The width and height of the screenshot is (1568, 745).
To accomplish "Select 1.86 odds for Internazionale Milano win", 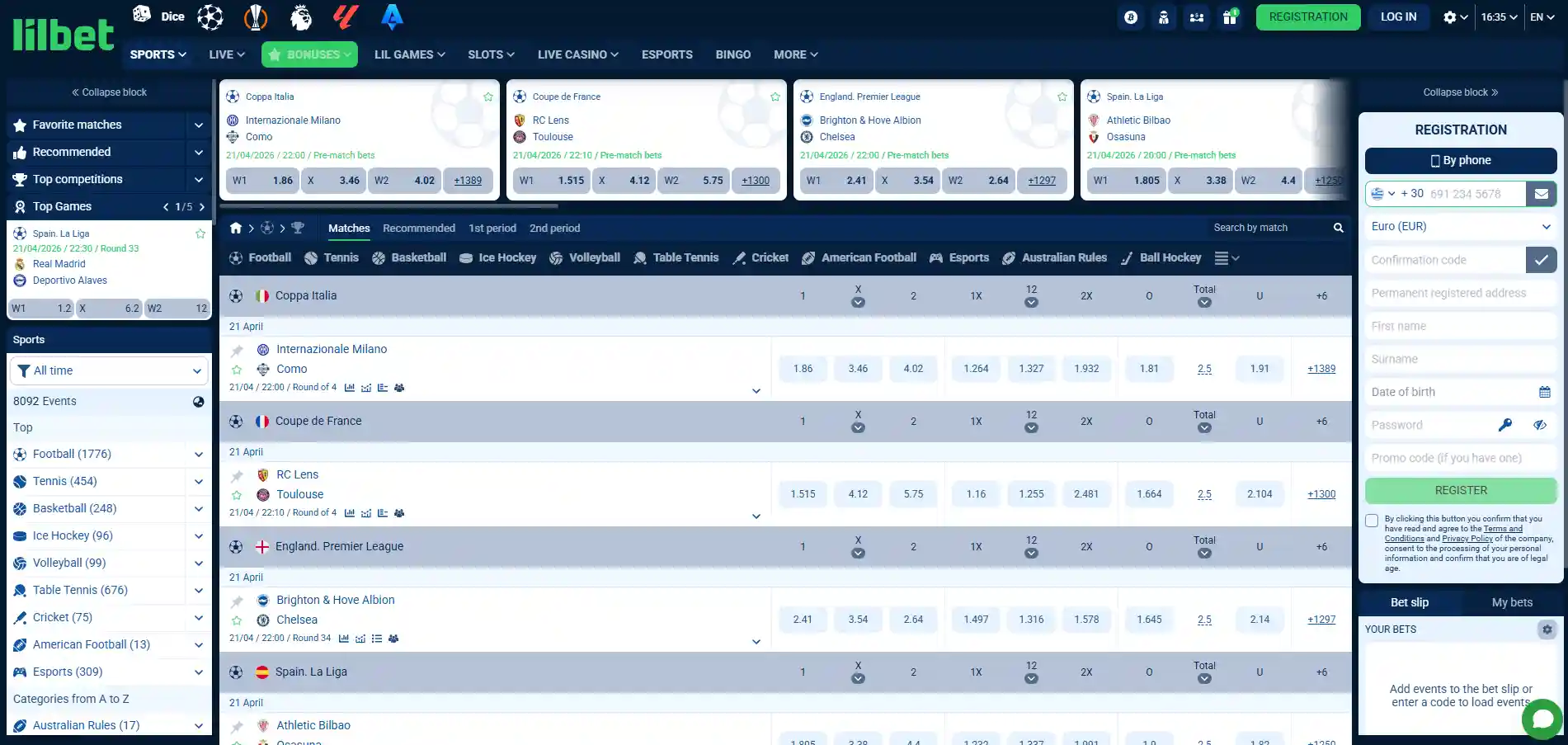I will 803,370.
